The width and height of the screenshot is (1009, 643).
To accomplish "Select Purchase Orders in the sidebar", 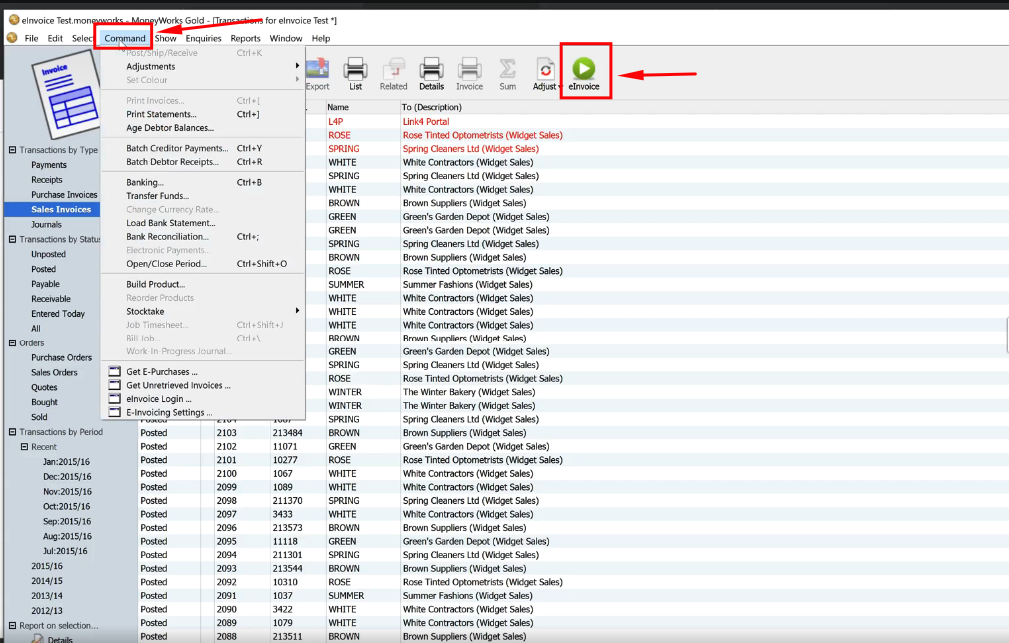I will click(x=61, y=357).
